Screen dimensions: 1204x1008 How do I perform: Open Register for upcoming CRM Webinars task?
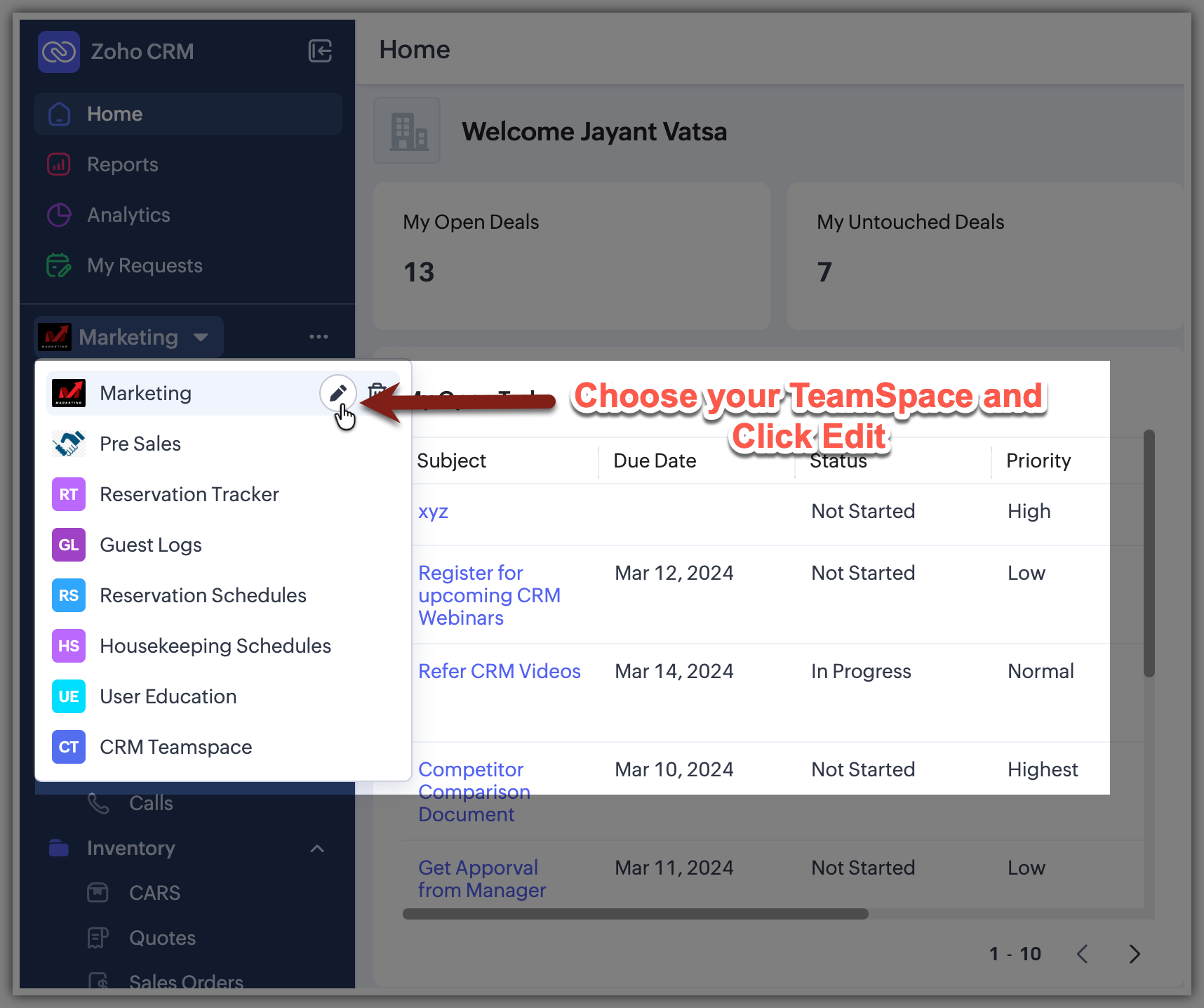489,595
